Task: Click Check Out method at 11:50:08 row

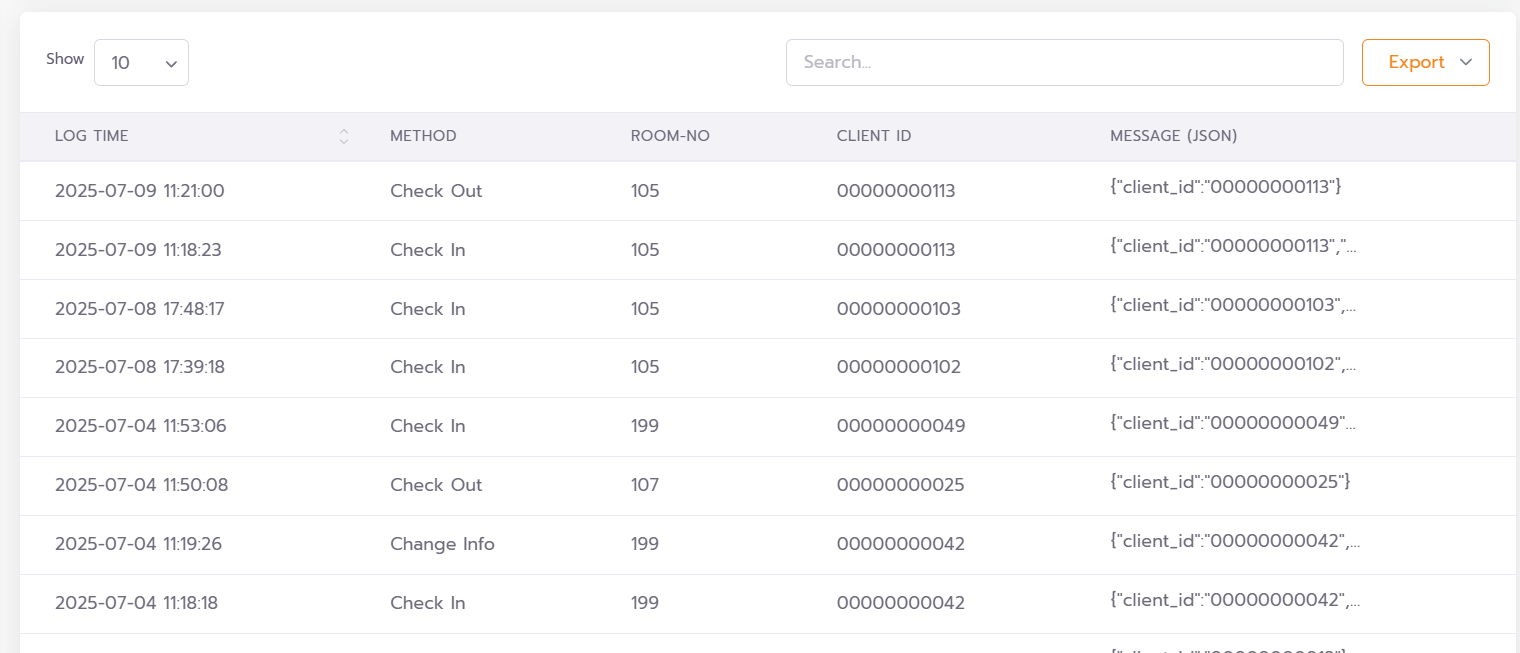Action: (436, 485)
